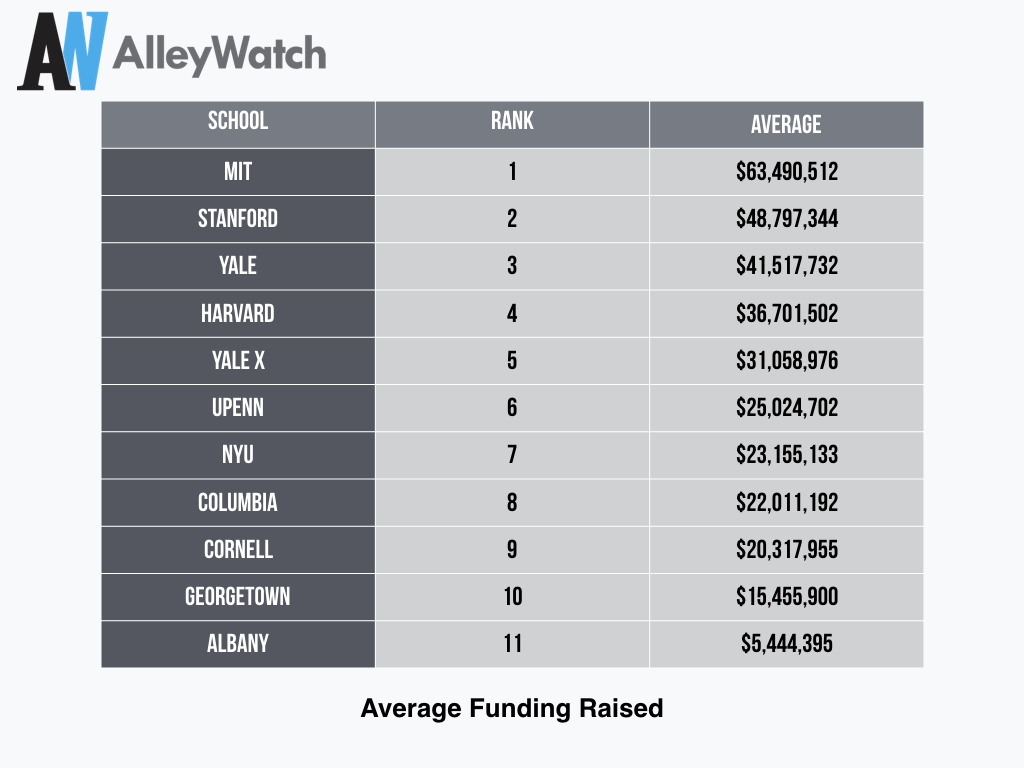
Task: Click the UPENN school cell
Action: 238,408
